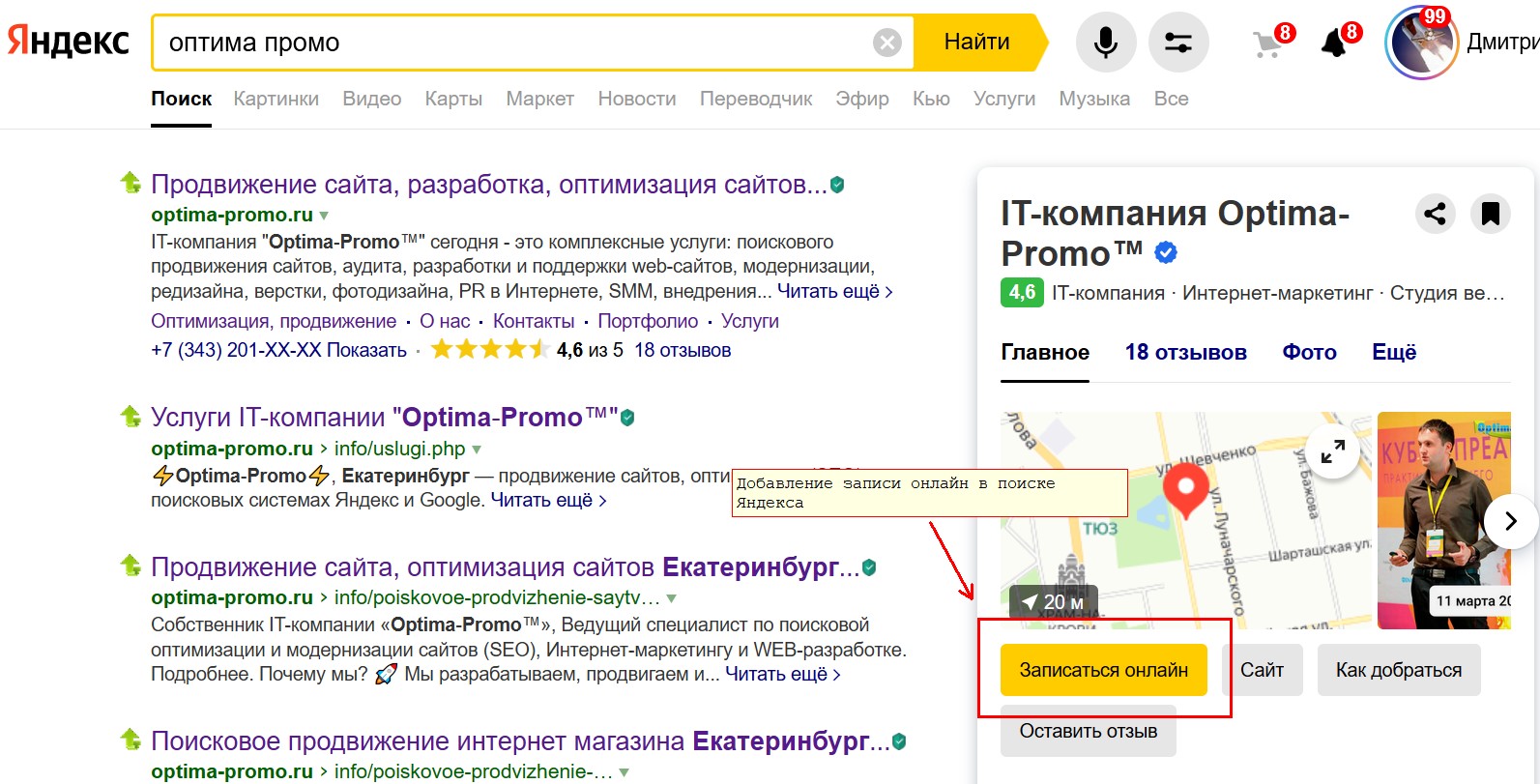1540x784 pixels.
Task: Share the Optima-Promo company card
Action: 1436,213
